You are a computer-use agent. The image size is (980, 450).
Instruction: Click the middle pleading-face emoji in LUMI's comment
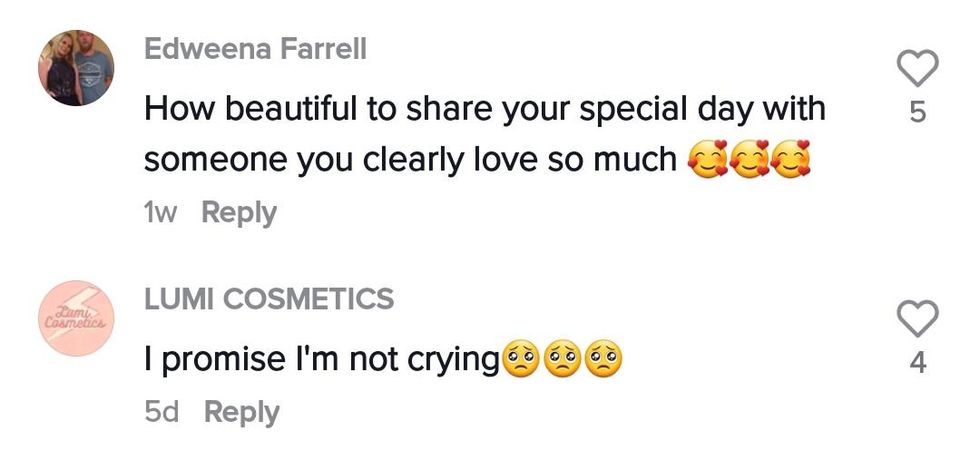pos(562,360)
